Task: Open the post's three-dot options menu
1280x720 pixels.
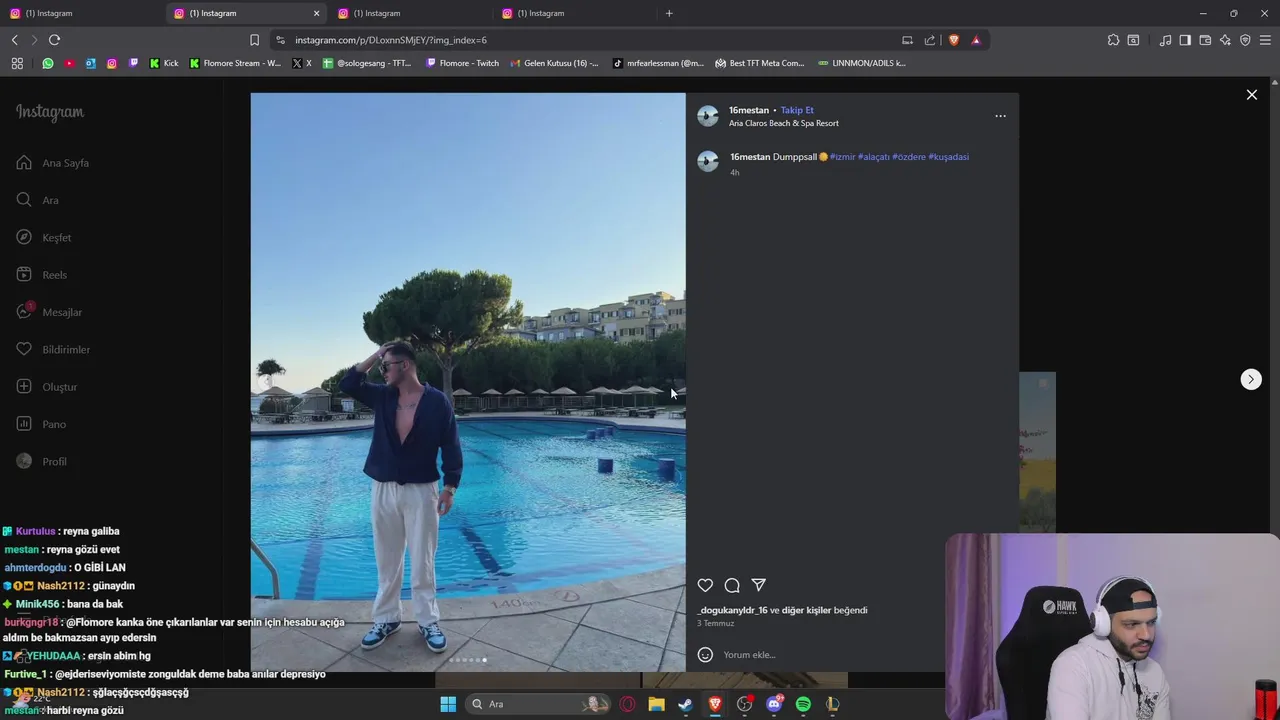Action: tap(1000, 116)
